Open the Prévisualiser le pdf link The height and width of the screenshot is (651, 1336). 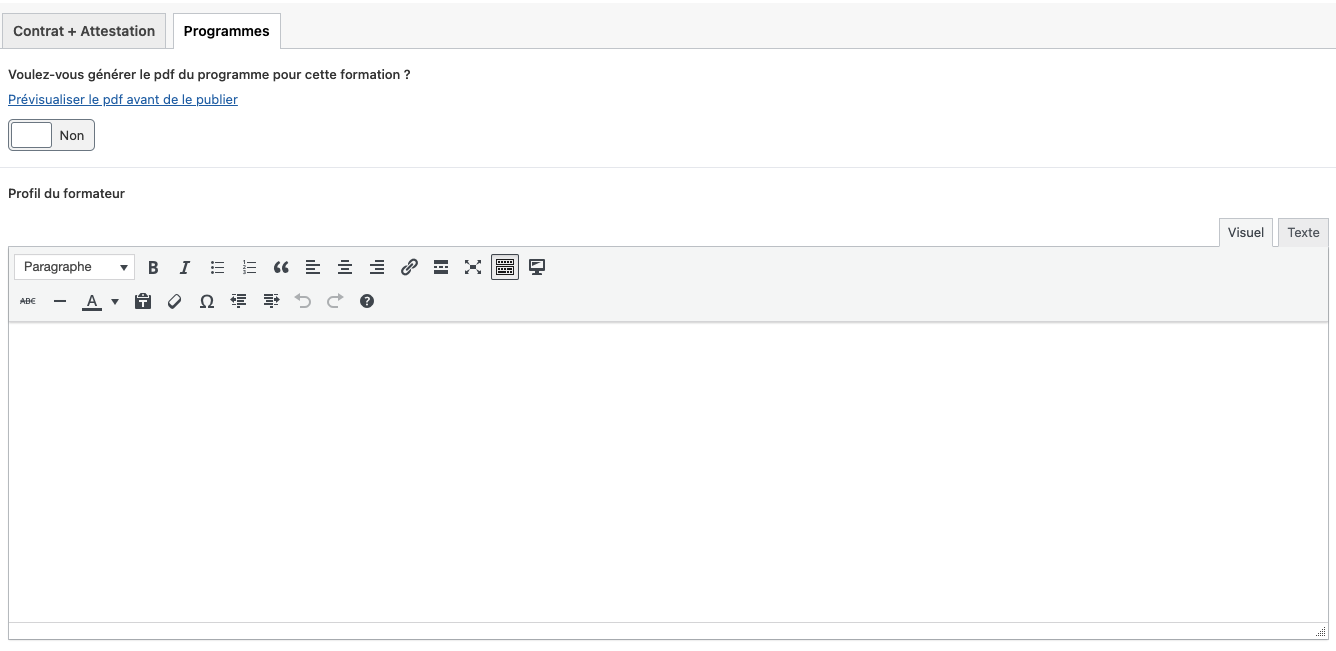(123, 99)
